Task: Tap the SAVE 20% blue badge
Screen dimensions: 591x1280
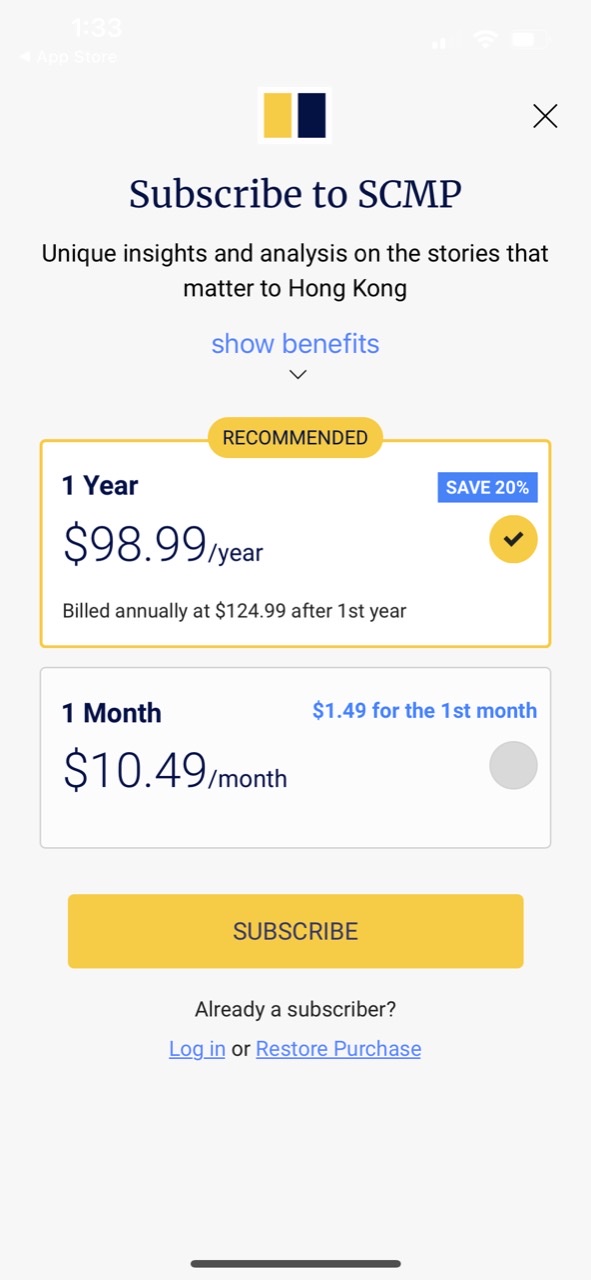Action: point(488,488)
